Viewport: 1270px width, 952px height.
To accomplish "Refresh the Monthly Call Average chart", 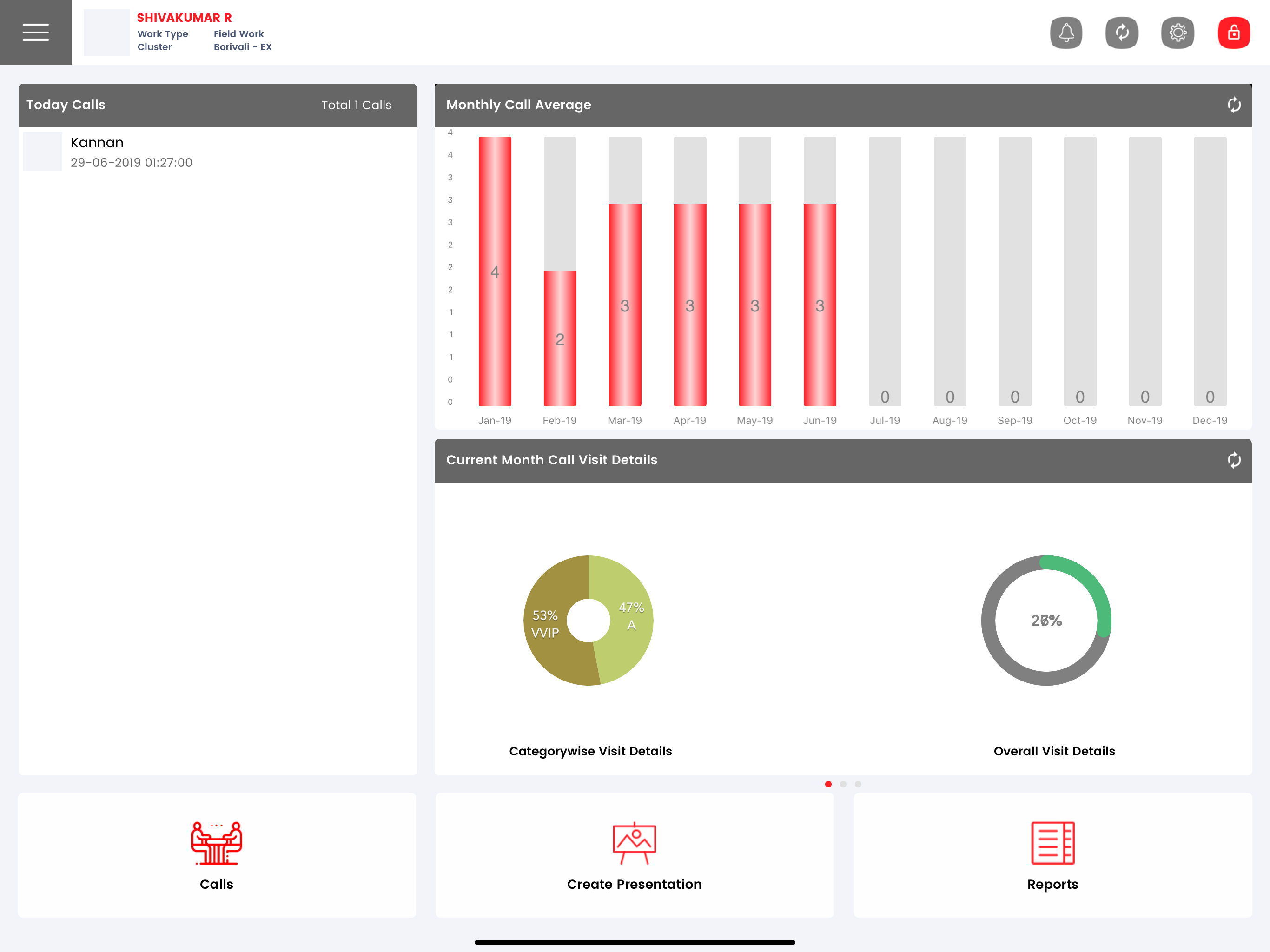I will 1234,105.
